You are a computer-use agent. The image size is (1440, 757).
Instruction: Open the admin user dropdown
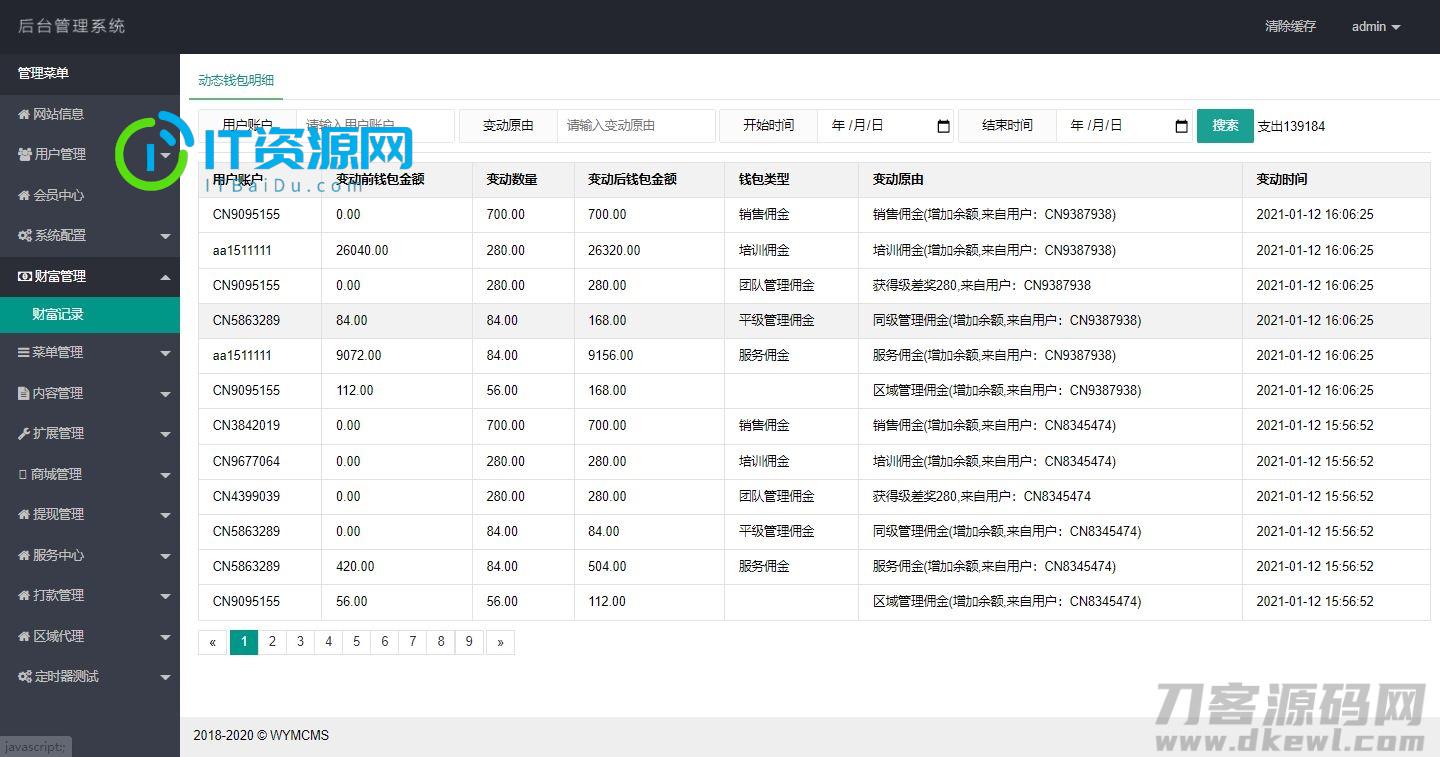coord(1376,27)
